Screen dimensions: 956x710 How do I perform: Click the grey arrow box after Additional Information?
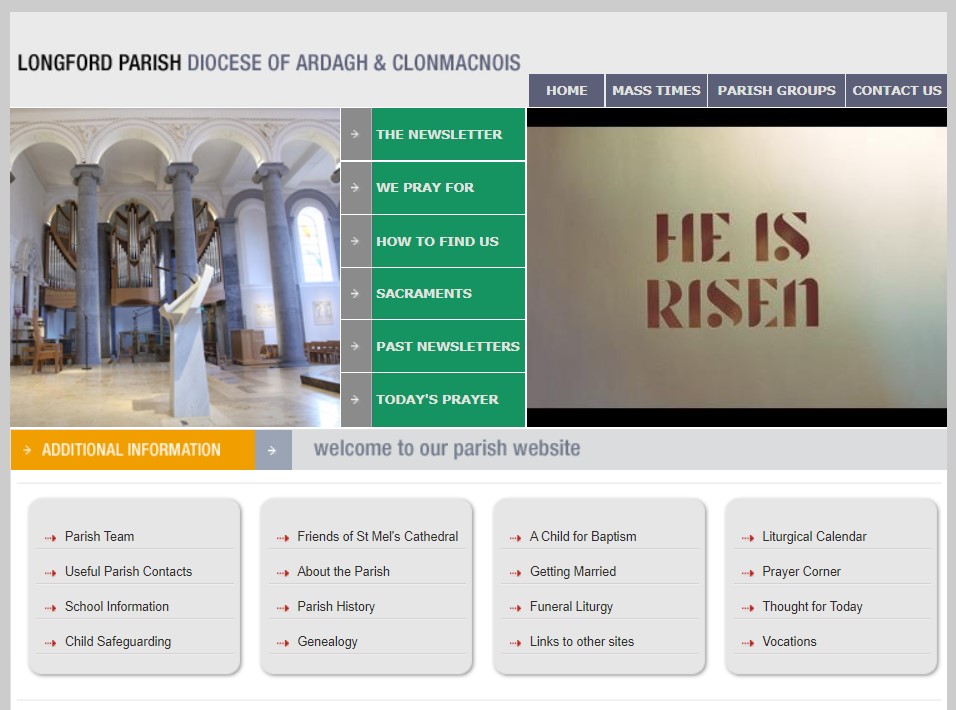coord(273,450)
